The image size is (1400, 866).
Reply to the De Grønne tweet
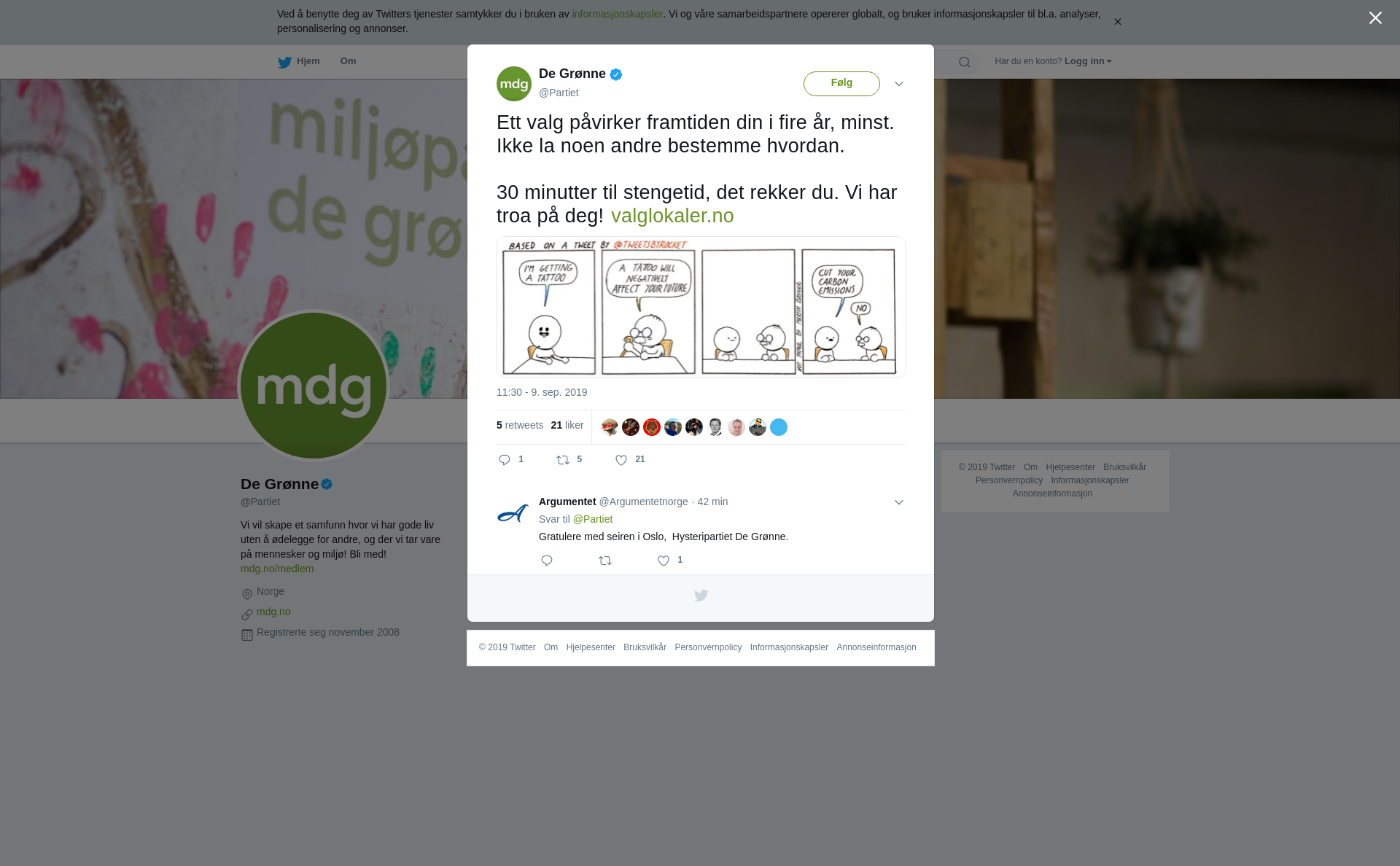pos(505,460)
